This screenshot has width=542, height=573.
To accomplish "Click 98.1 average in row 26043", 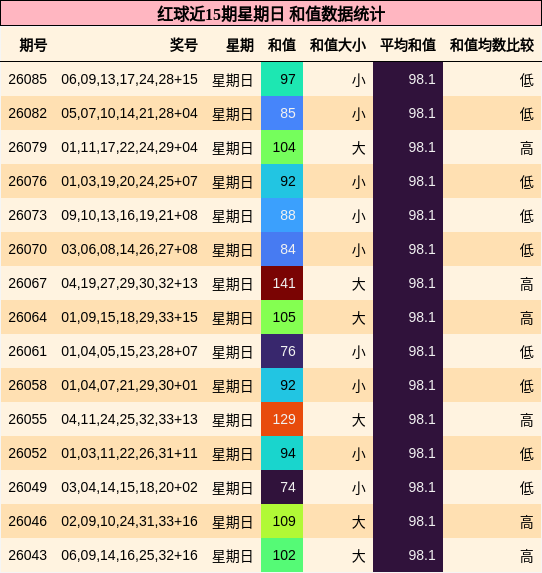I will tap(422, 555).
